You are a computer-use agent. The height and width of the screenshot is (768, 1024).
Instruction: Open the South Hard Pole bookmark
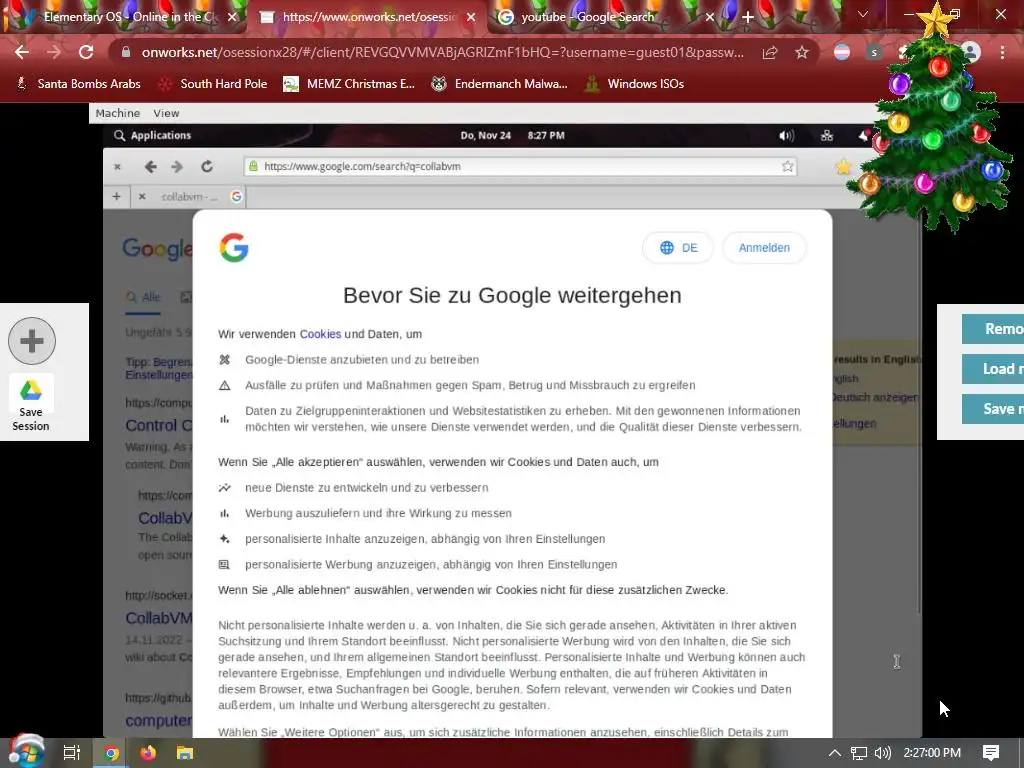click(x=213, y=84)
